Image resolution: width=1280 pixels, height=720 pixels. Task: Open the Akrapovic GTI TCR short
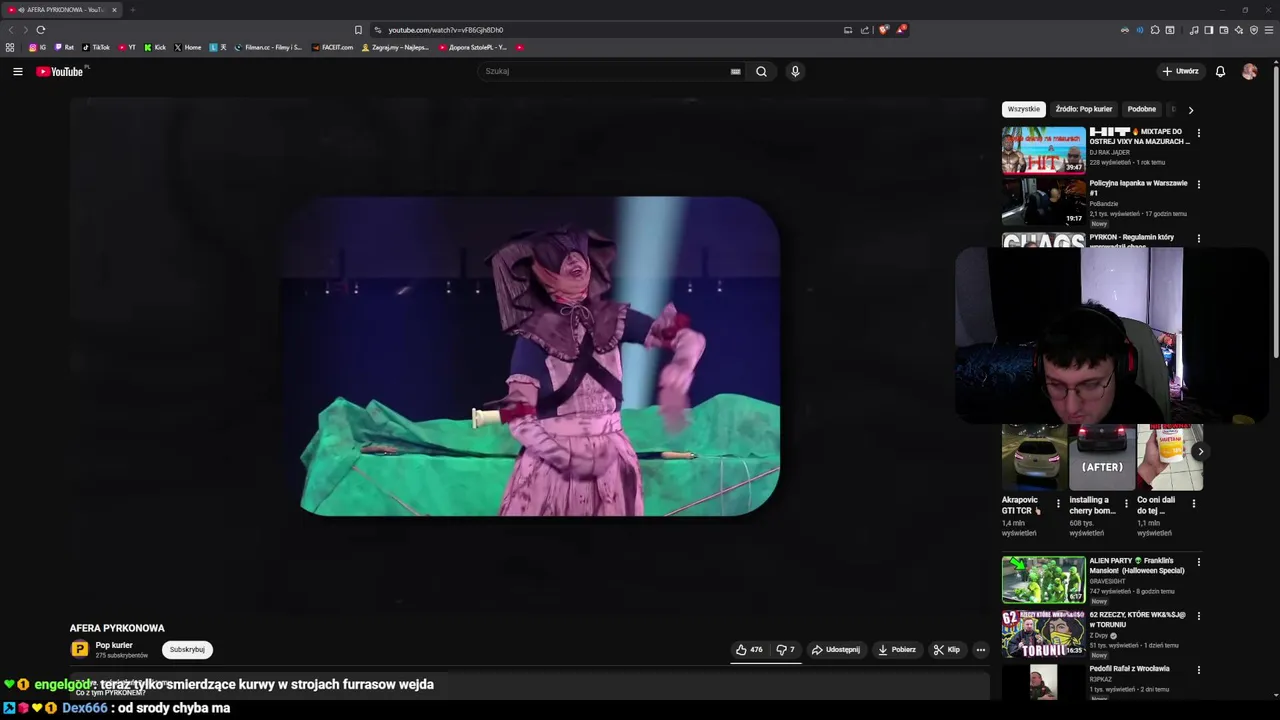(x=1034, y=457)
